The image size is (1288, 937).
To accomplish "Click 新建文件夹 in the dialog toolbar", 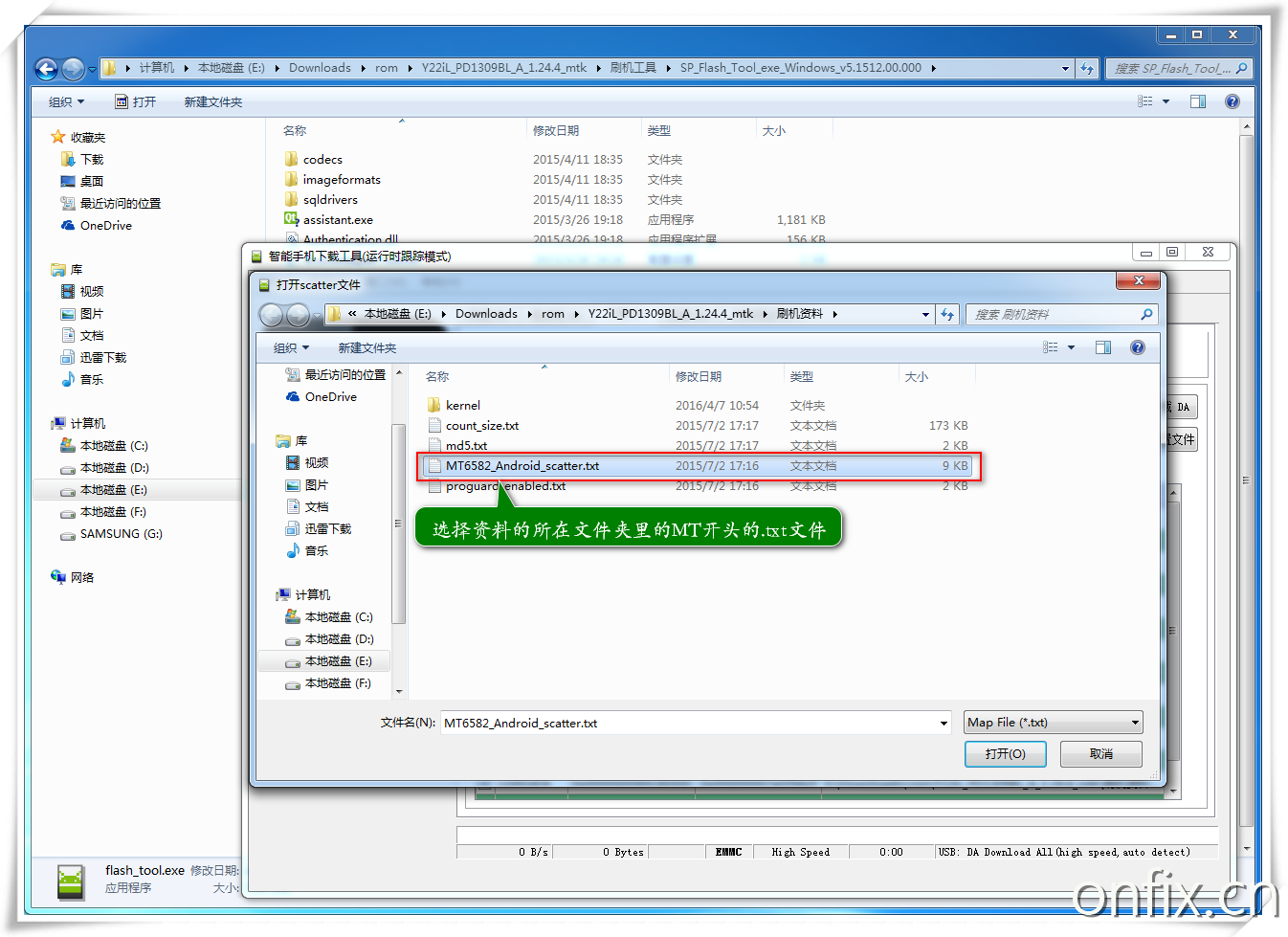I will tap(366, 348).
